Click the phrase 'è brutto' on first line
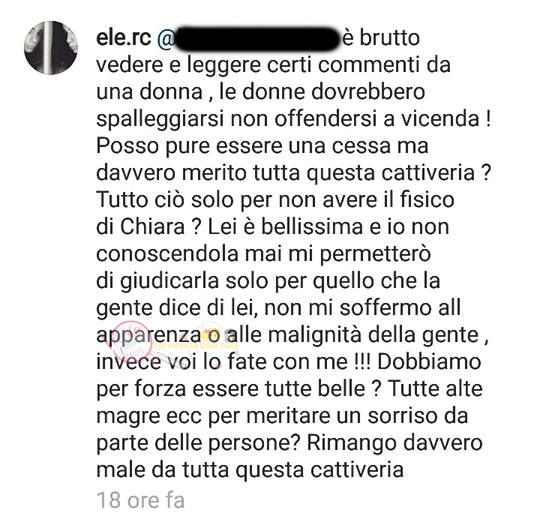Screen dimensions: 540x516 pos(381,38)
